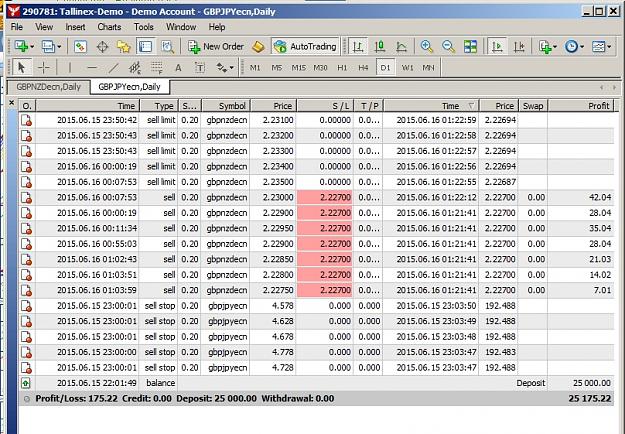Select the Fibonacci retracement tool
Image resolution: width=625 pixels, height=434 pixels.
pos(157,68)
